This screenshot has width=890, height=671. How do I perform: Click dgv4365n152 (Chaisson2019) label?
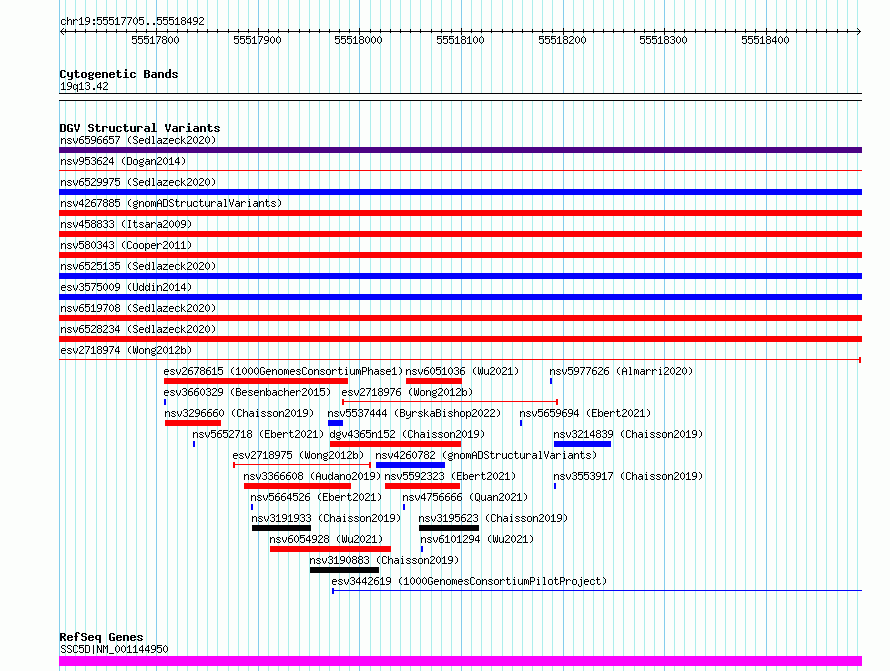(407, 434)
